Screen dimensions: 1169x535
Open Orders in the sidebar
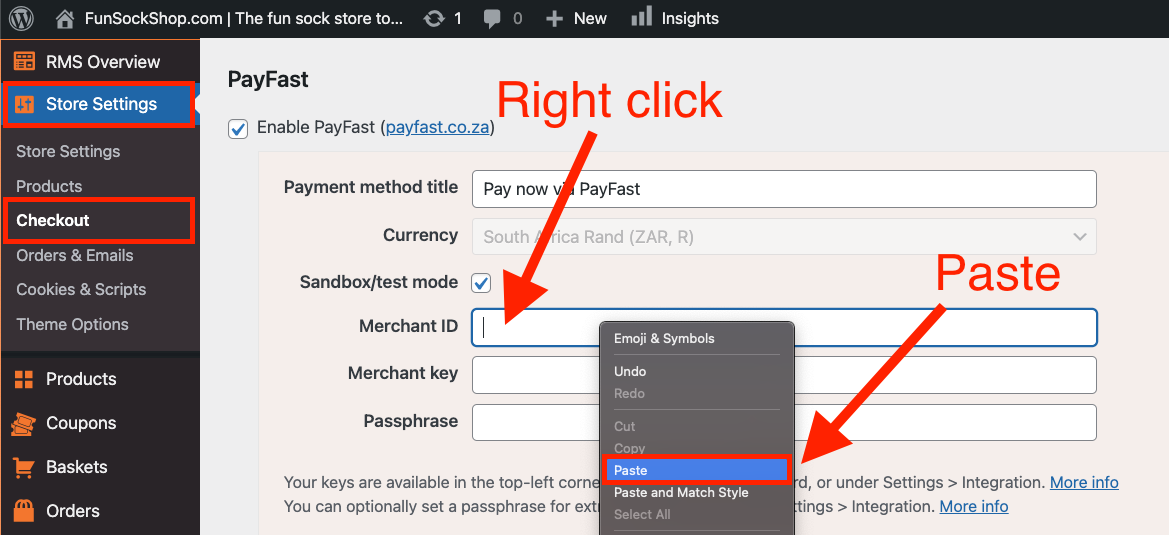pyautogui.click(x=73, y=511)
